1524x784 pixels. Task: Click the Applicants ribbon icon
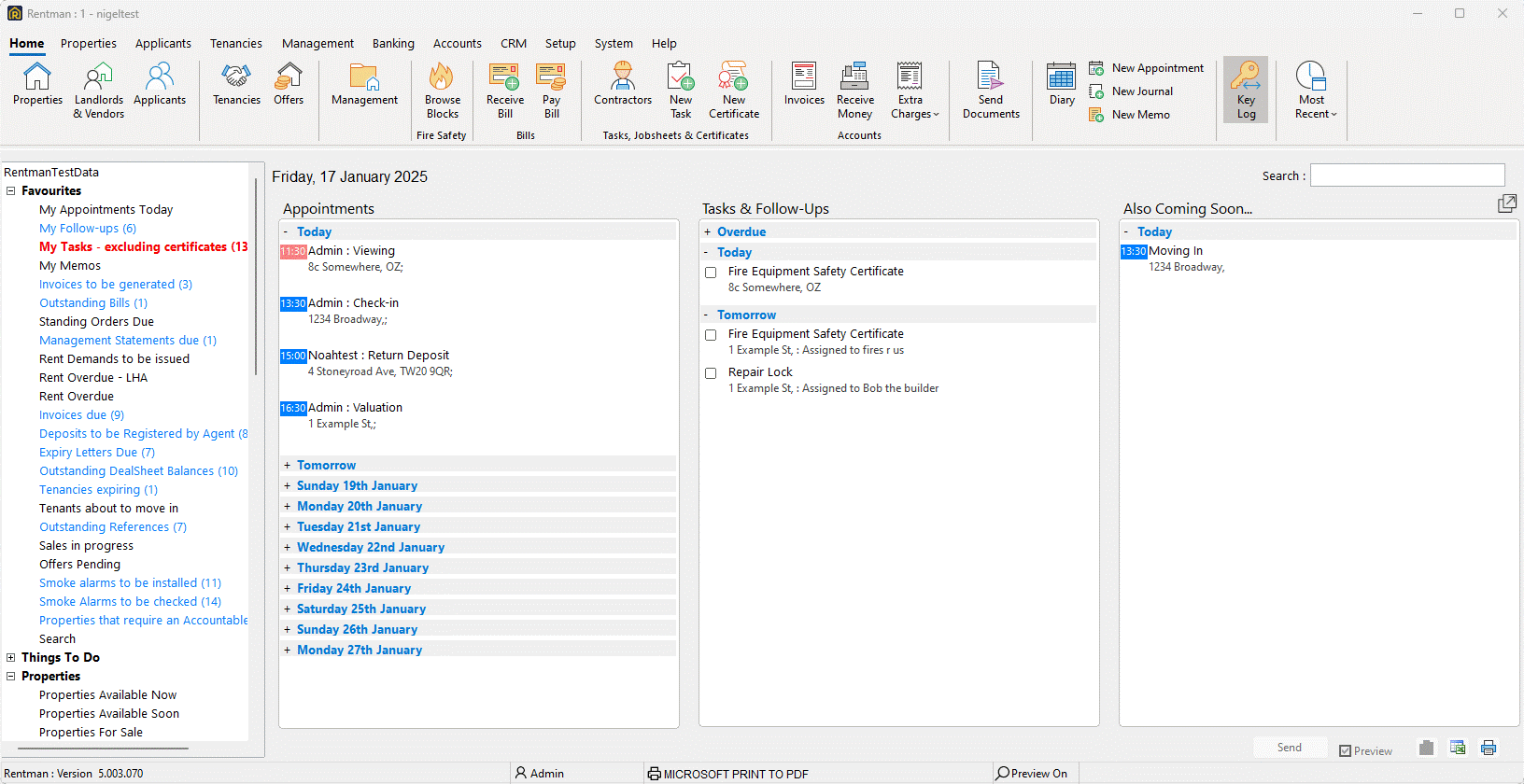coord(160,85)
